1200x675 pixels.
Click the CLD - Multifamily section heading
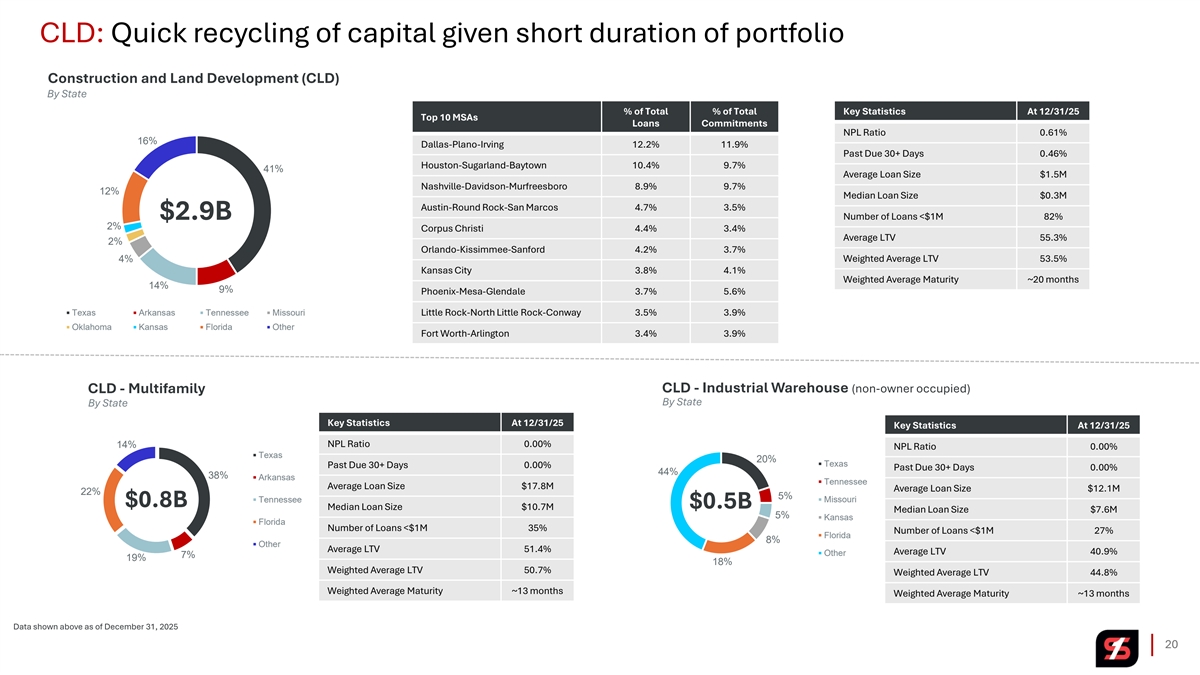tap(146, 389)
